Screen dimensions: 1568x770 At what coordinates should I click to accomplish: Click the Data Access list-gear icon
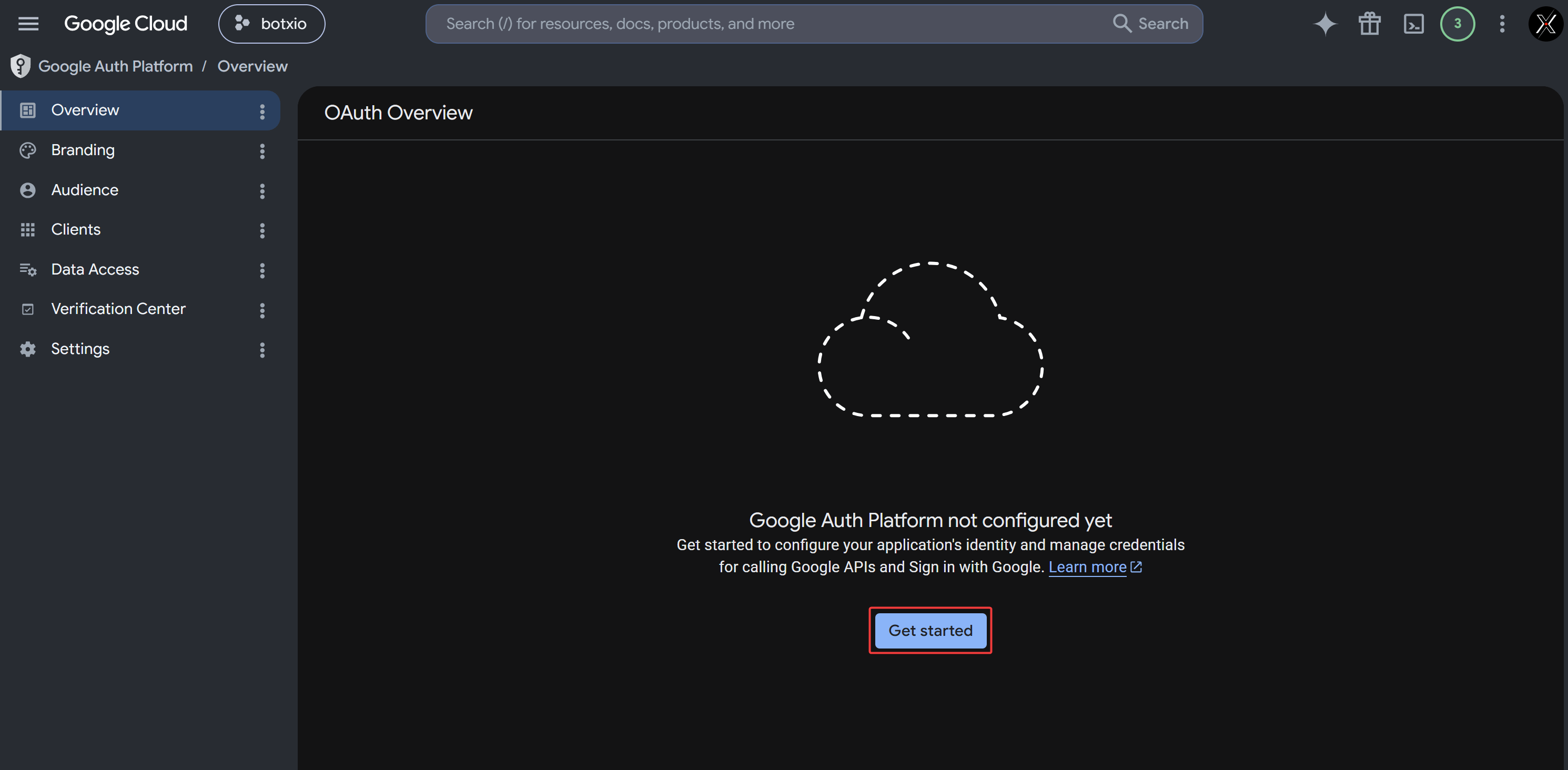click(x=28, y=270)
